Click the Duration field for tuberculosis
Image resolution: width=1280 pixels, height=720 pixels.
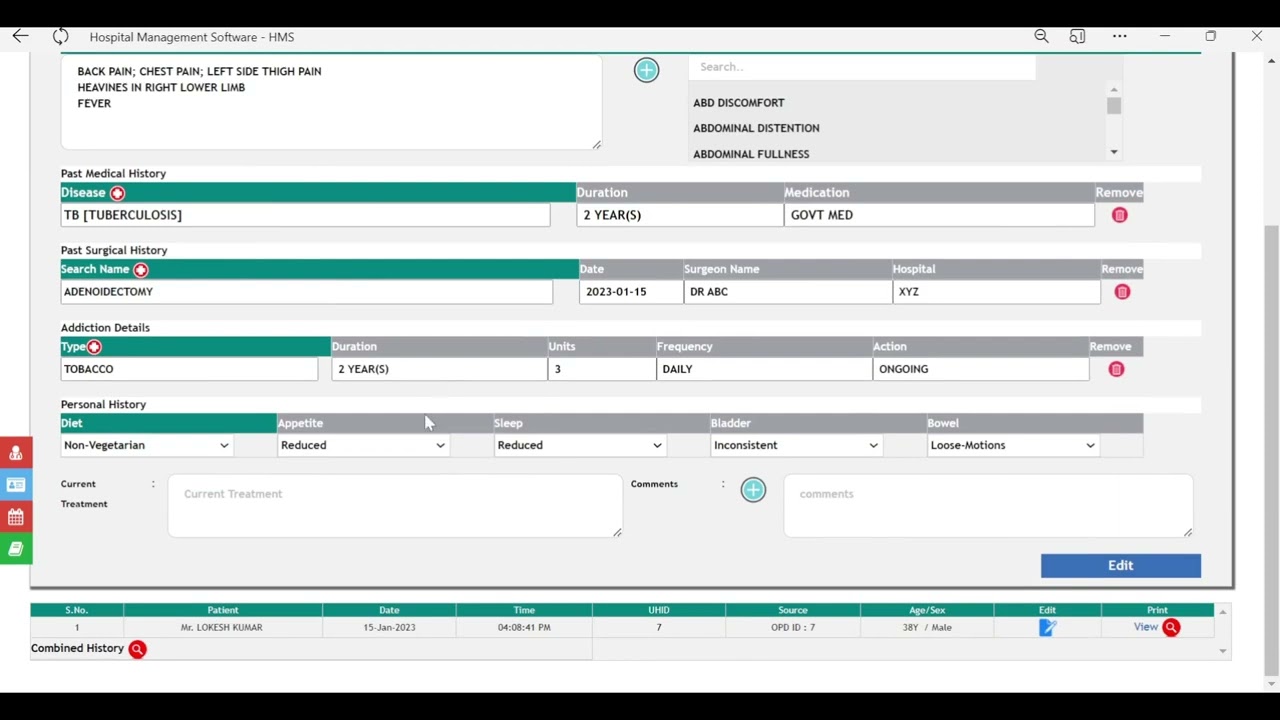click(680, 215)
